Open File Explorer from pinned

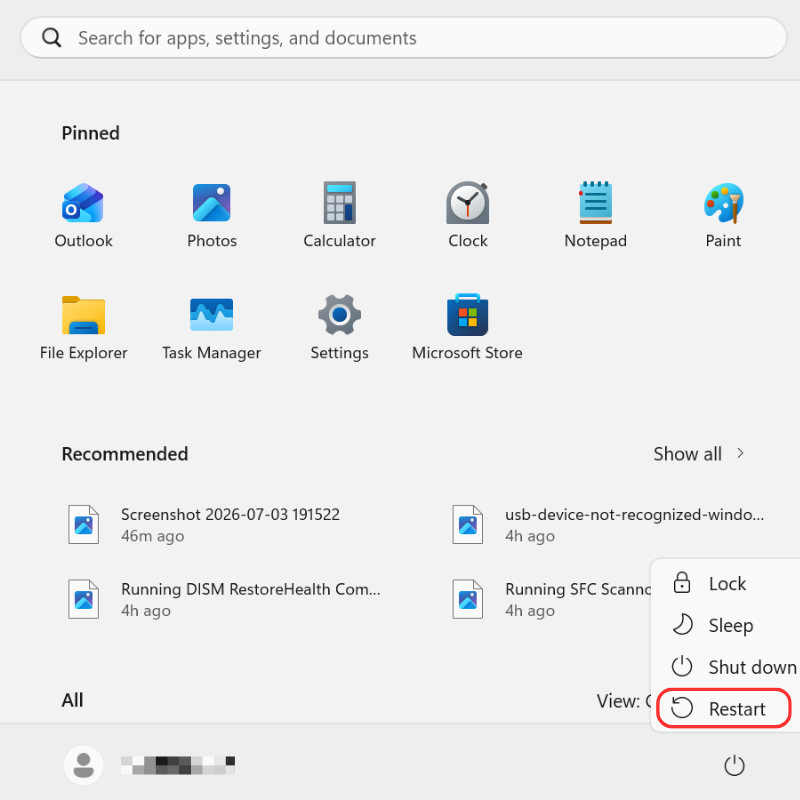83,328
